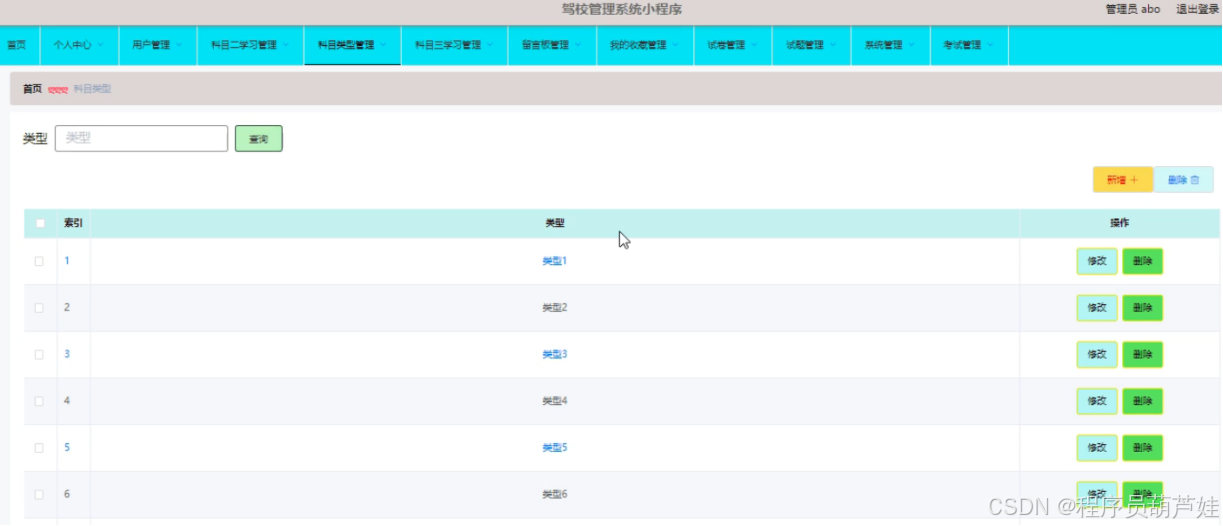The image size is (1223, 526).
Task: Click 删除 button in 类型5 row
Action: point(1143,448)
